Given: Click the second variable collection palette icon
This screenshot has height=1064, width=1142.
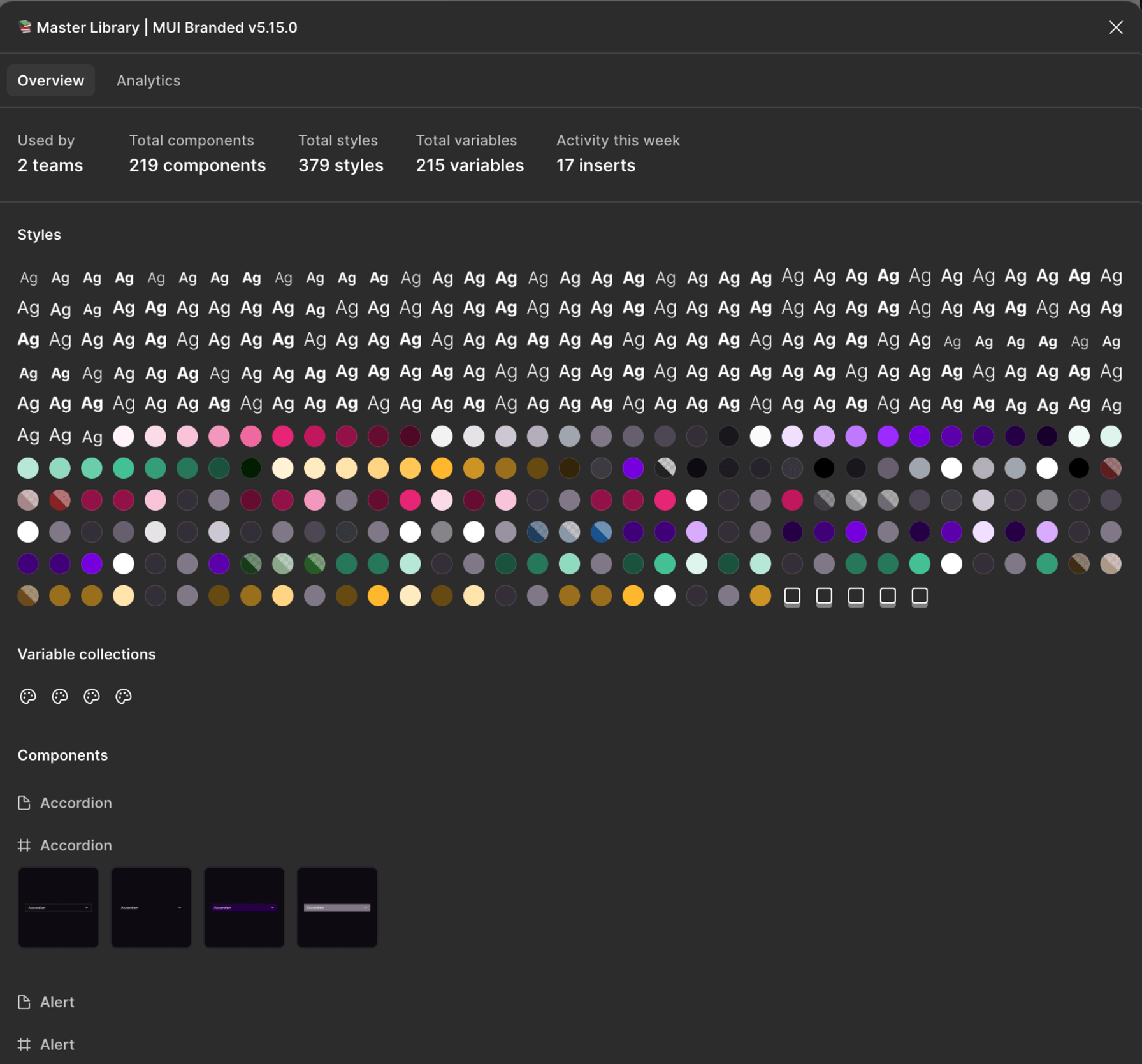Looking at the screenshot, I should tap(60, 696).
